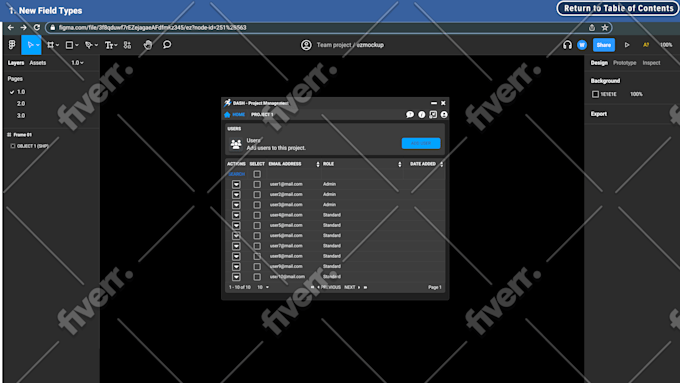Click the 1E1E1E background color swatch
The height and width of the screenshot is (383, 680).
pos(595,94)
